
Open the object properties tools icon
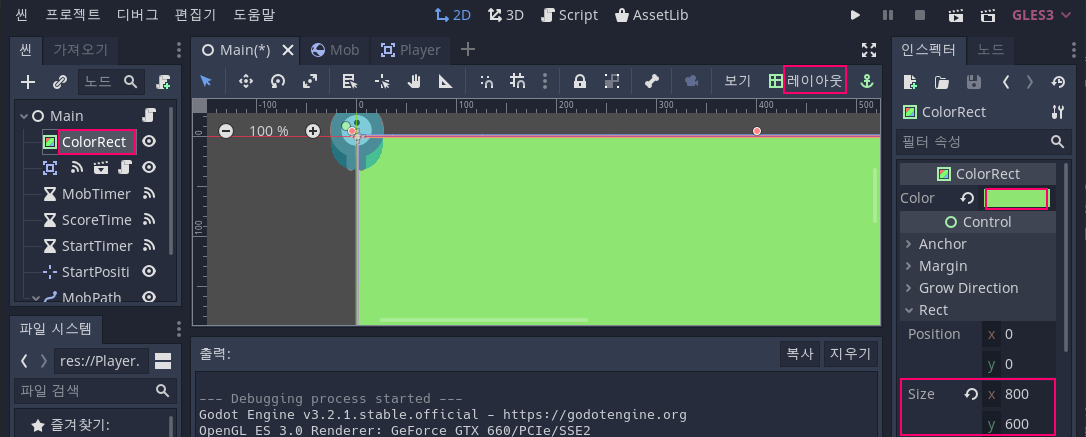pos(1057,112)
